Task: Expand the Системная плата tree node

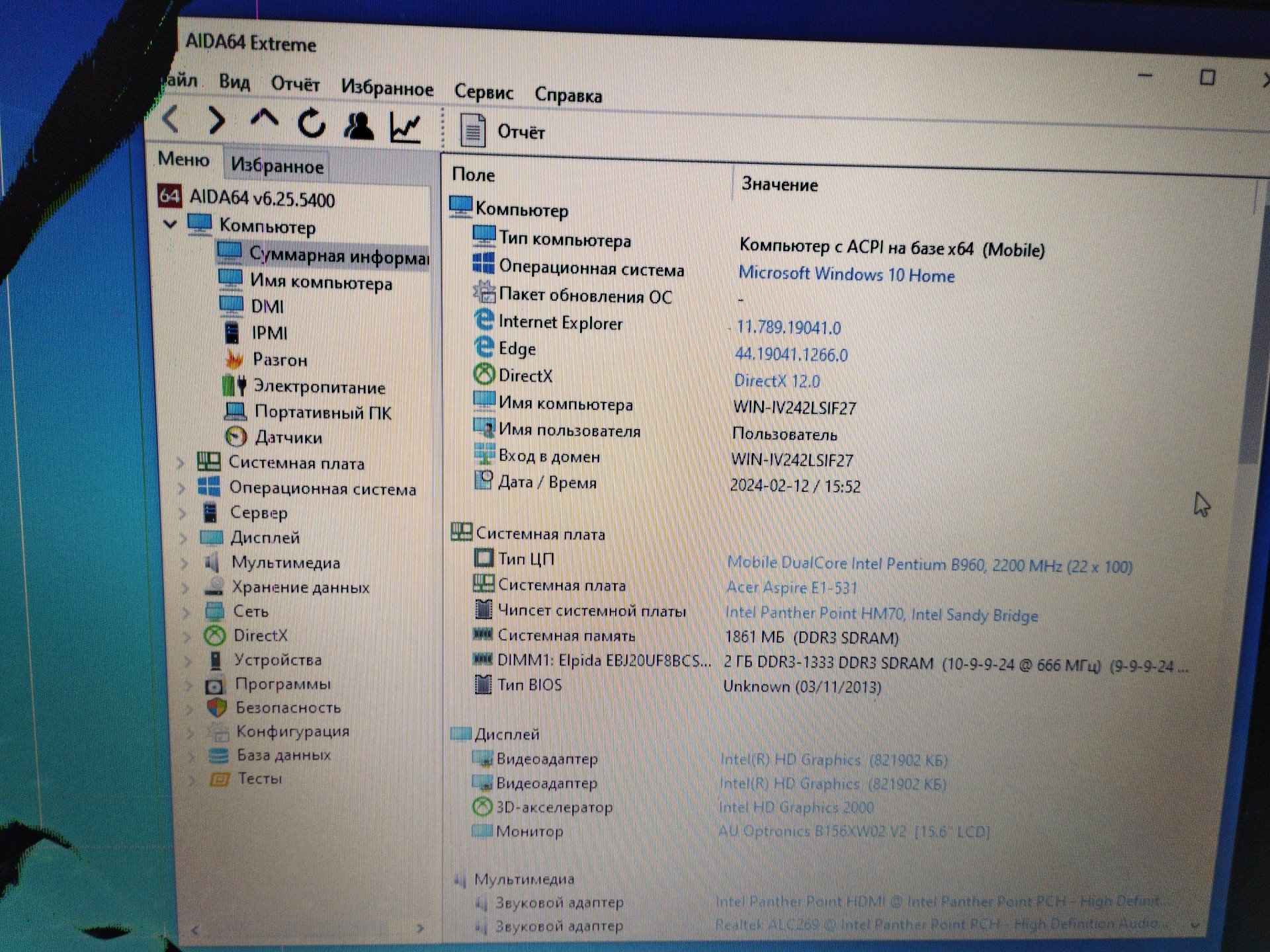Action: coord(181,463)
